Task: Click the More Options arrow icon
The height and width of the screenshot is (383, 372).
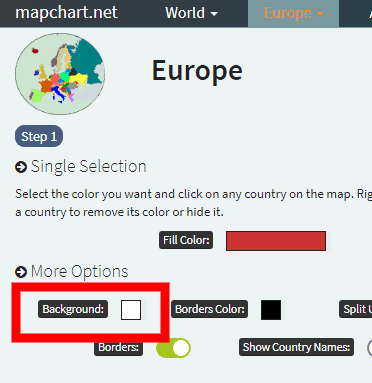Action: pyautogui.click(x=21, y=272)
